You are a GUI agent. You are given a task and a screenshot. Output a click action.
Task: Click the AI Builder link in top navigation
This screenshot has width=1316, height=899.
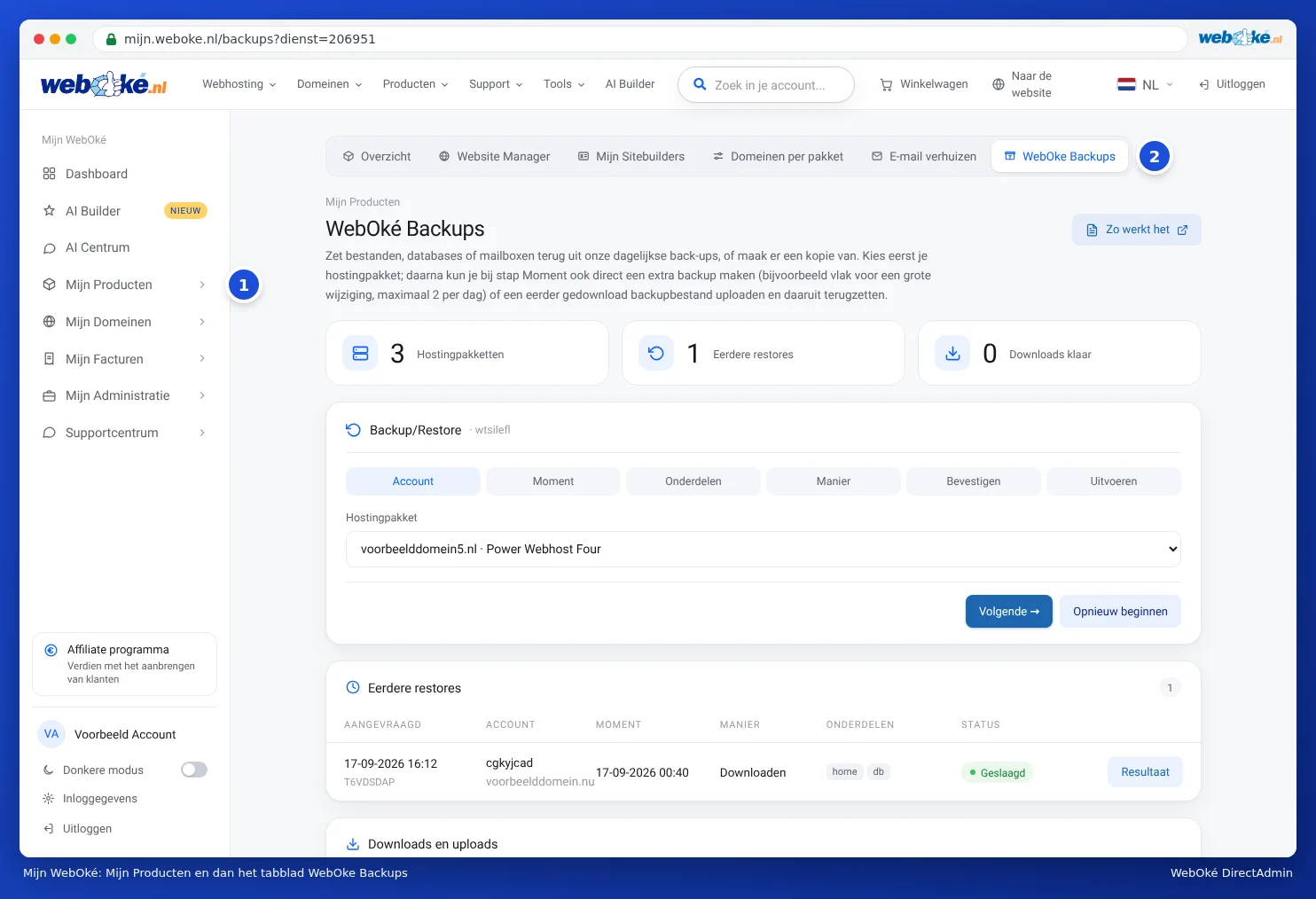630,84
